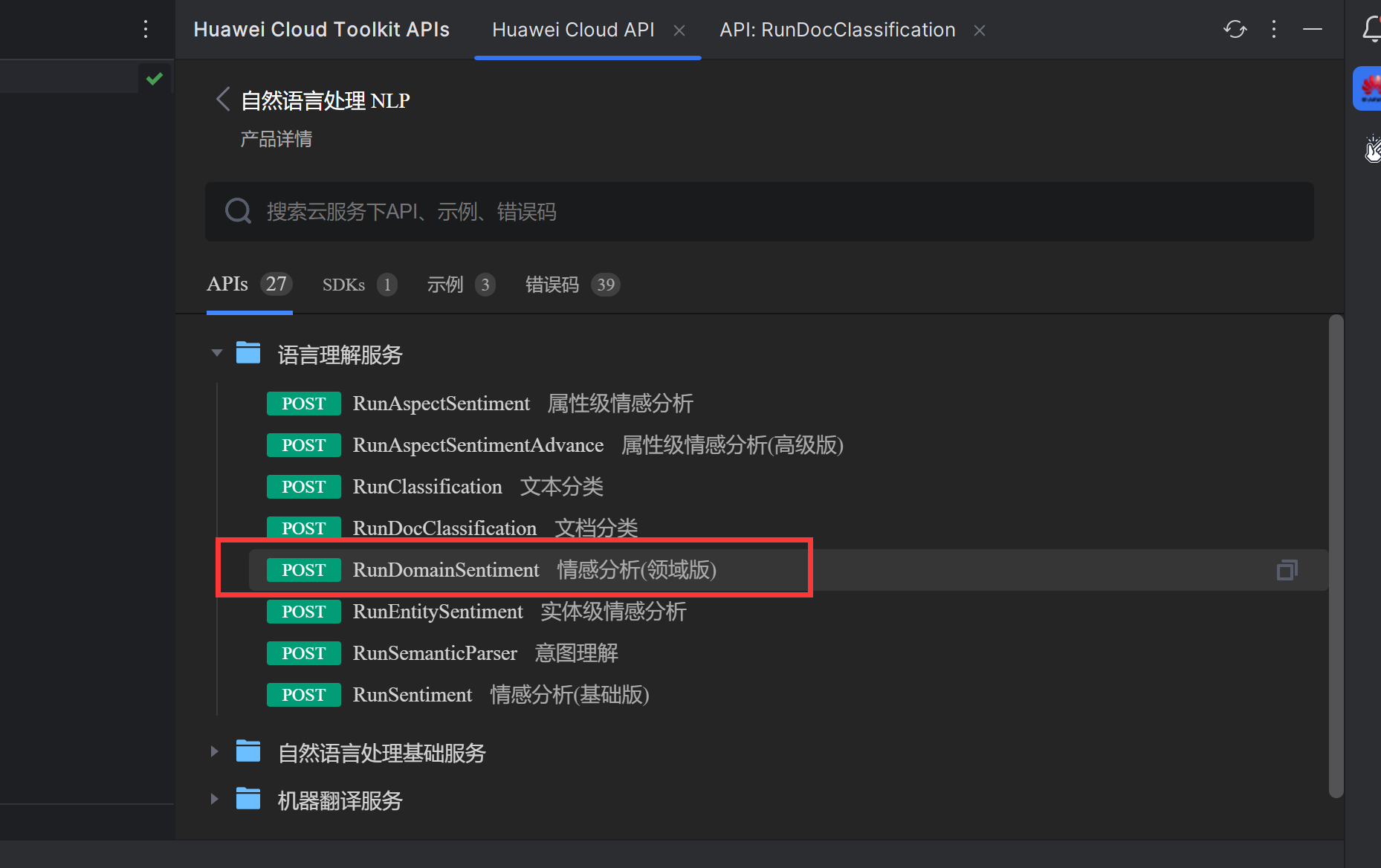Click the search magnifier icon
The width and height of the screenshot is (1381, 868).
238,211
